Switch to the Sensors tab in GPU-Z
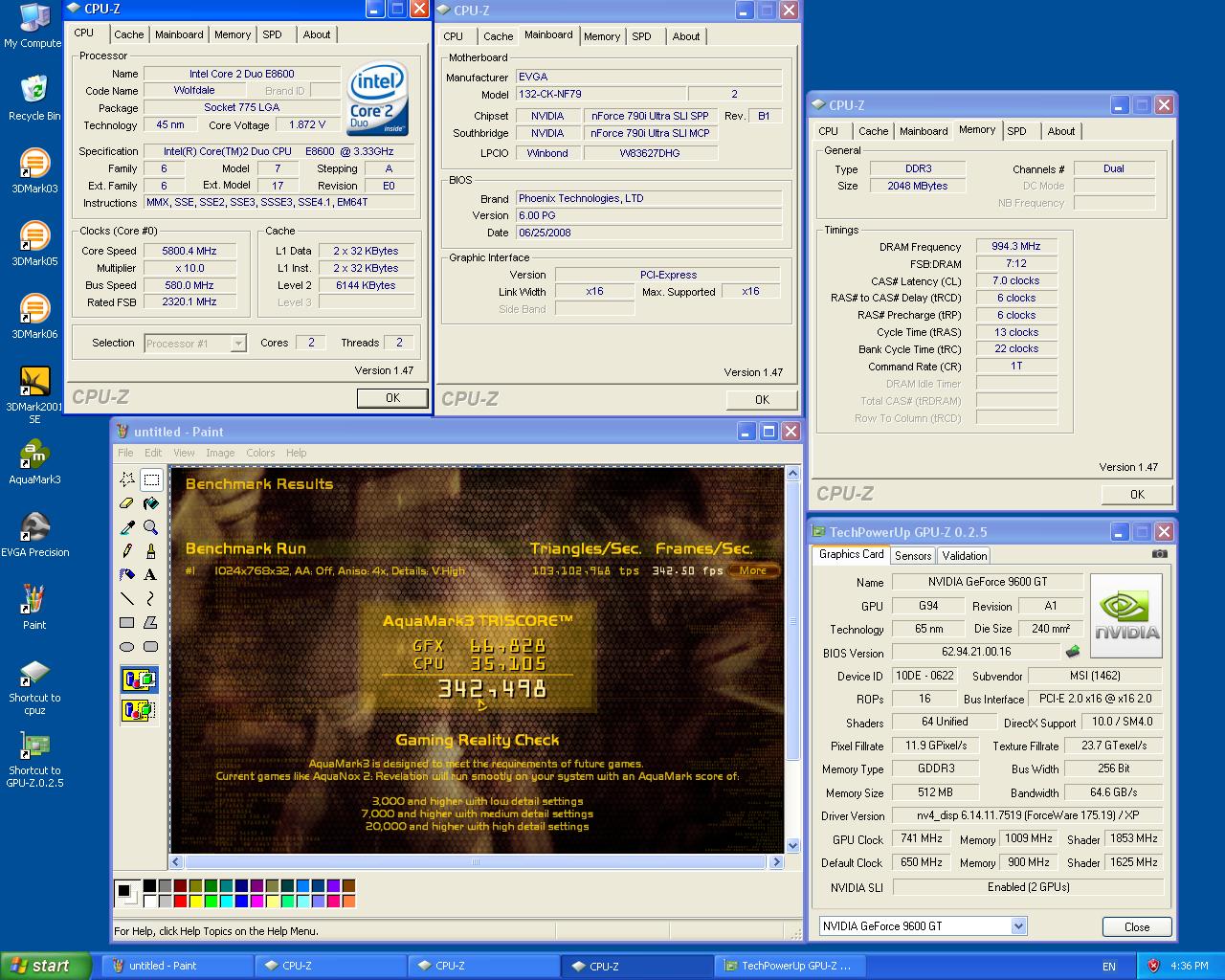The height and width of the screenshot is (980, 1225). coord(912,555)
